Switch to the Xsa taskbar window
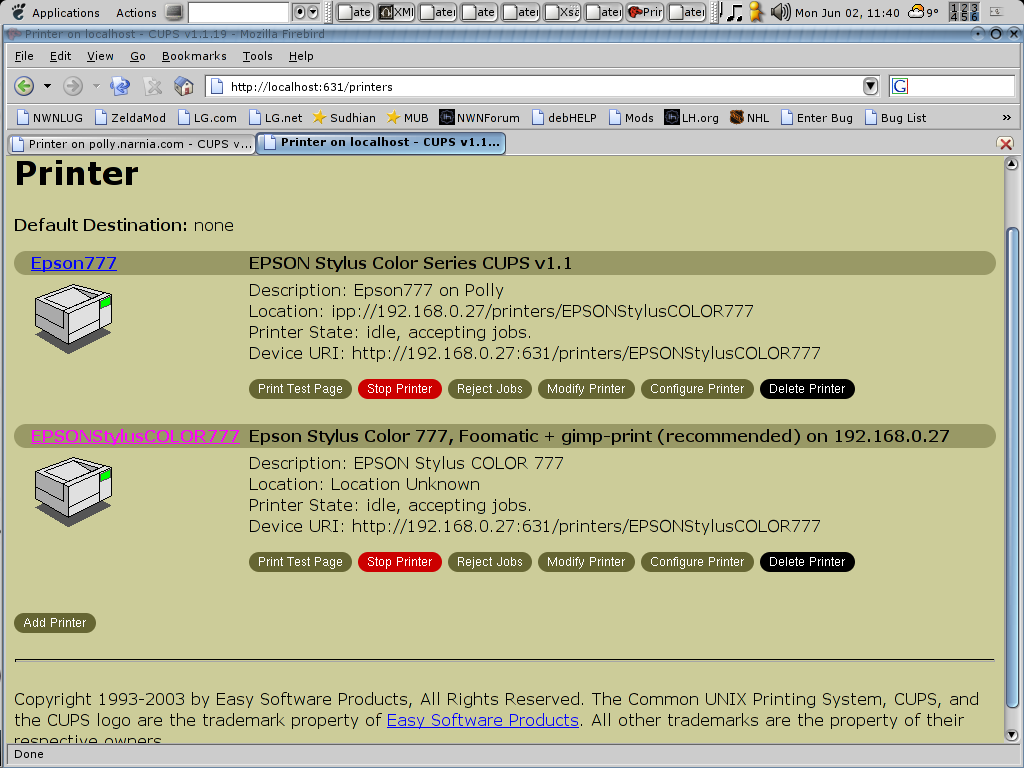The image size is (1024, 768). 562,12
